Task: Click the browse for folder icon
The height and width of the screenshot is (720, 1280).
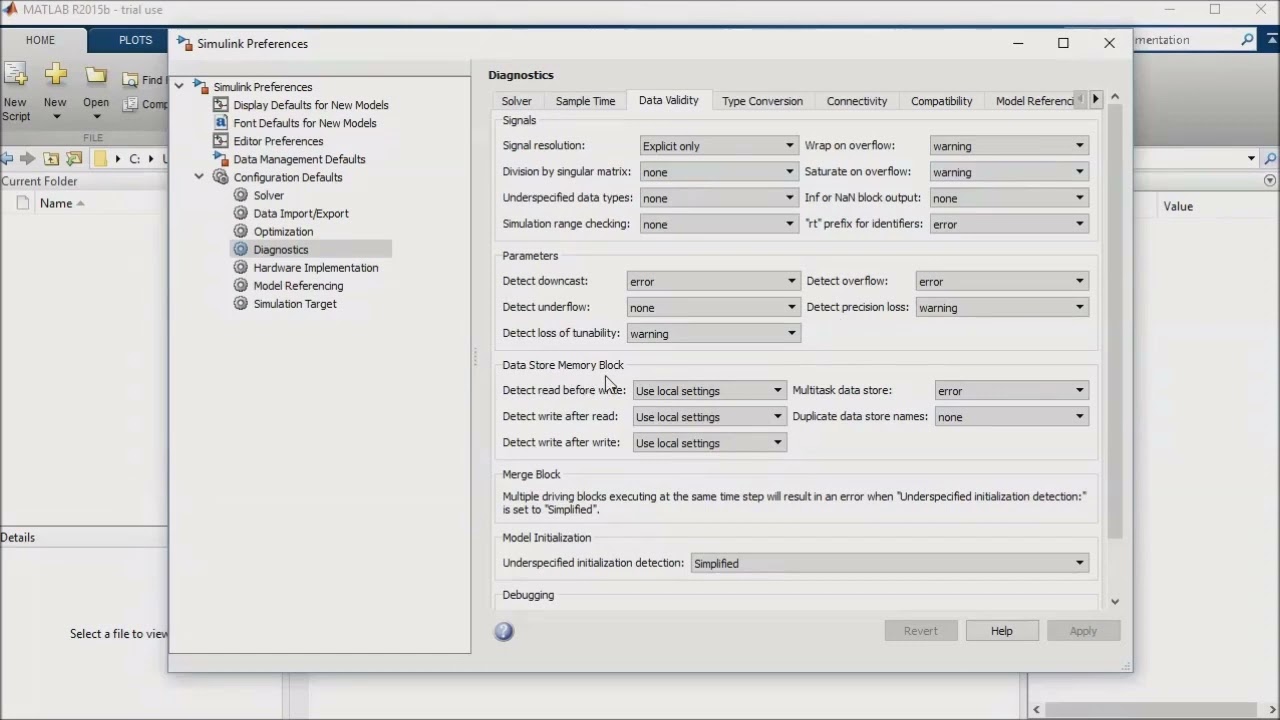Action: pyautogui.click(x=73, y=158)
